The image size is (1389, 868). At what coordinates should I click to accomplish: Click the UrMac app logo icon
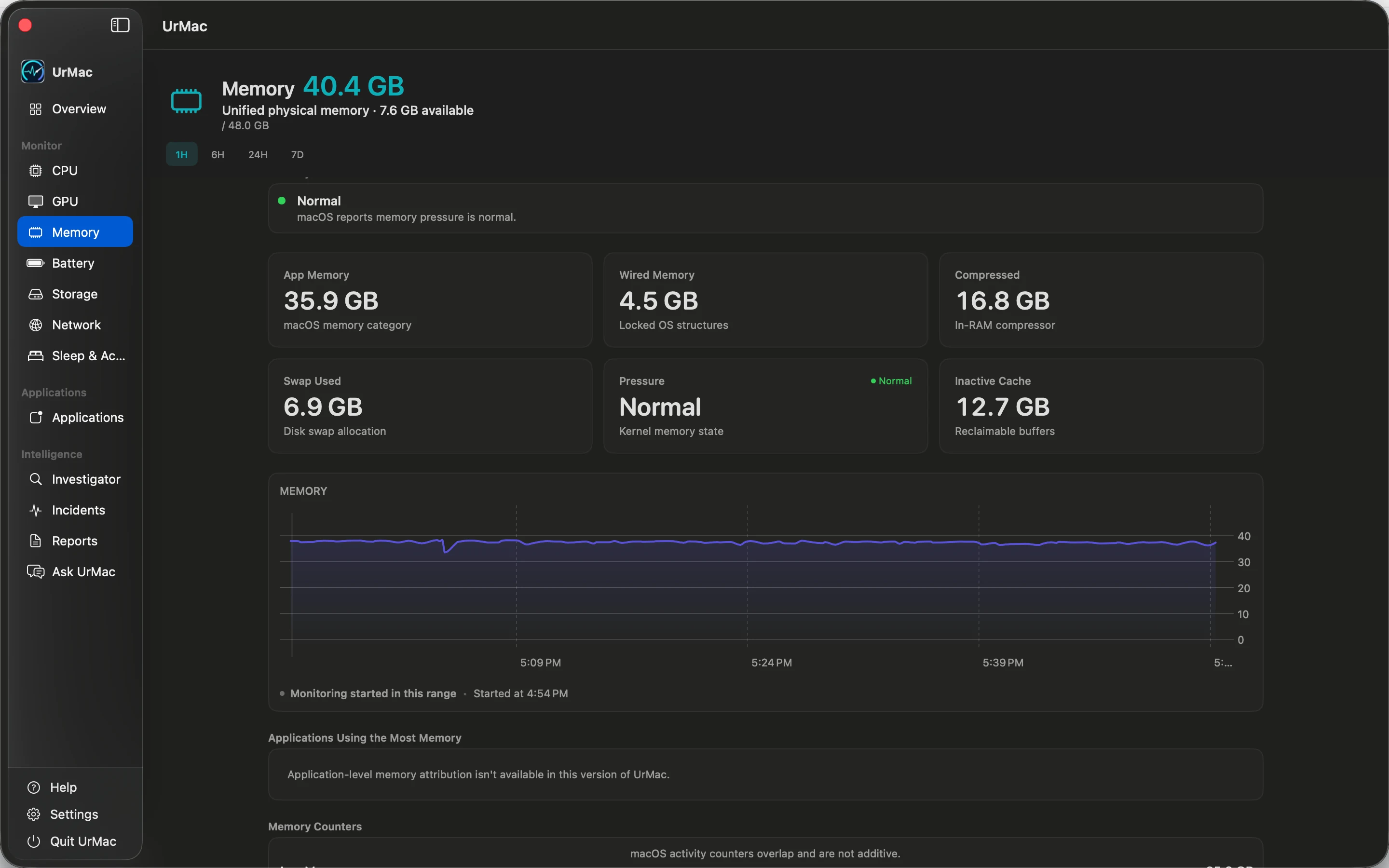pyautogui.click(x=33, y=72)
